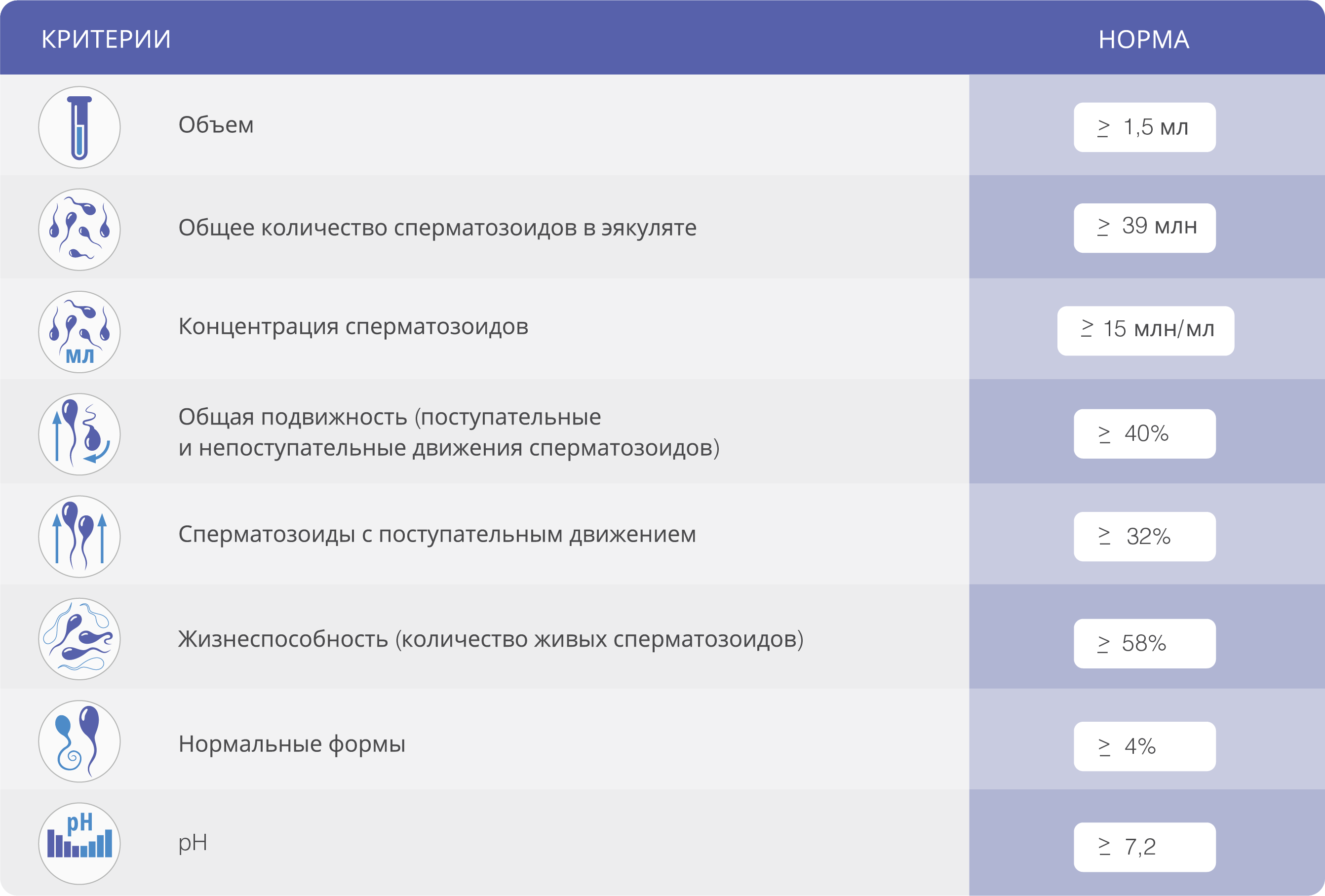Screen dimensions: 1325x896
Task: Click the ≥ 39 млн value box
Action: tap(1144, 228)
